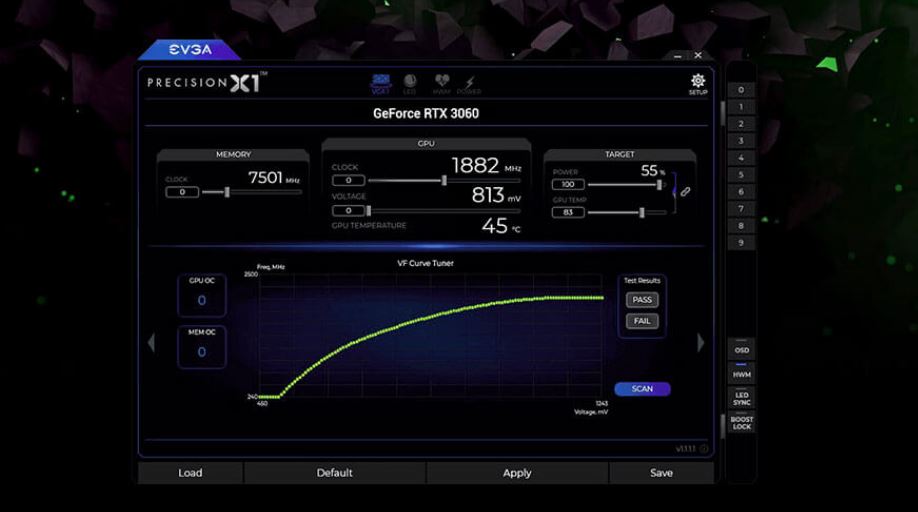This screenshot has height=512, width=918.
Task: Click the 45 °C GPU temperature reading
Action: coord(501,225)
